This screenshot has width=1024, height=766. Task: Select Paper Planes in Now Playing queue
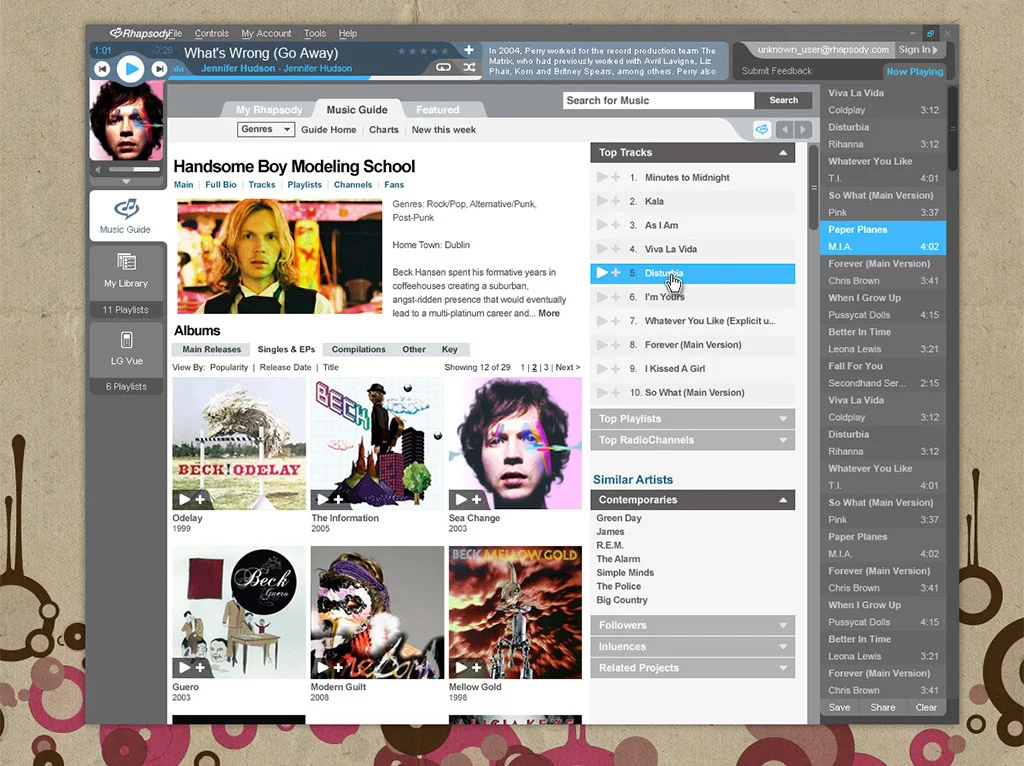pos(883,238)
